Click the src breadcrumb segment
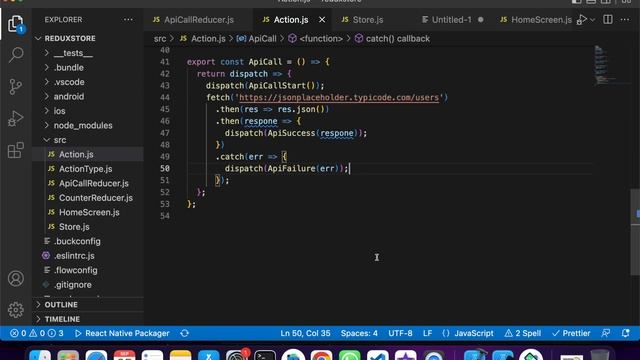640x360 pixels. point(160,39)
